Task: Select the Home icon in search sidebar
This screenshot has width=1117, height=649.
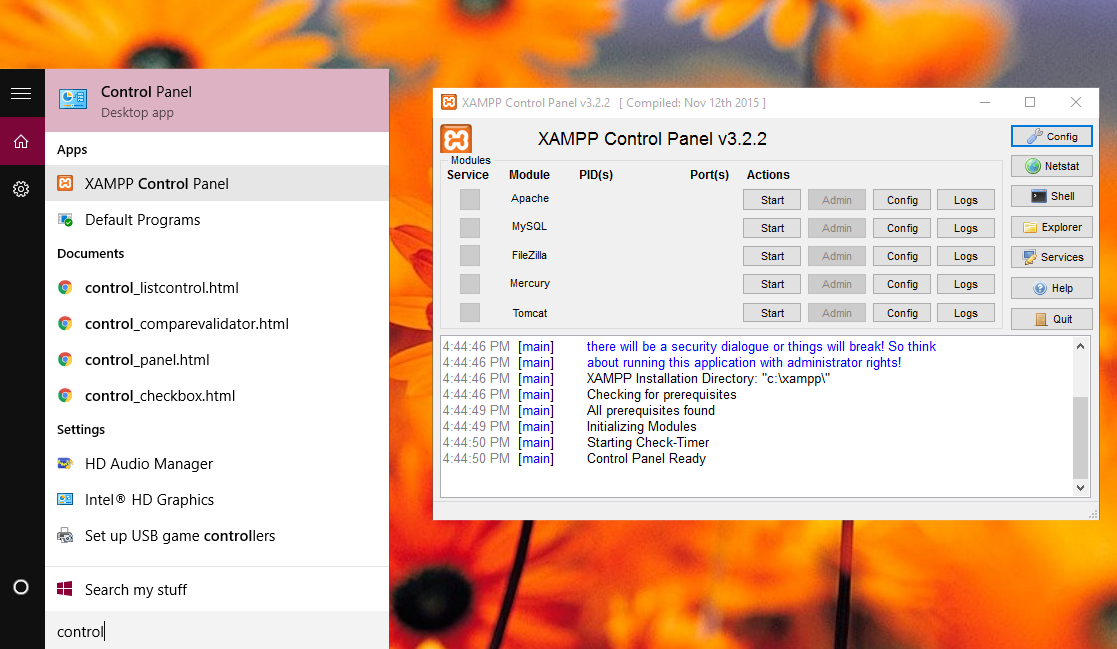Action: (x=21, y=142)
